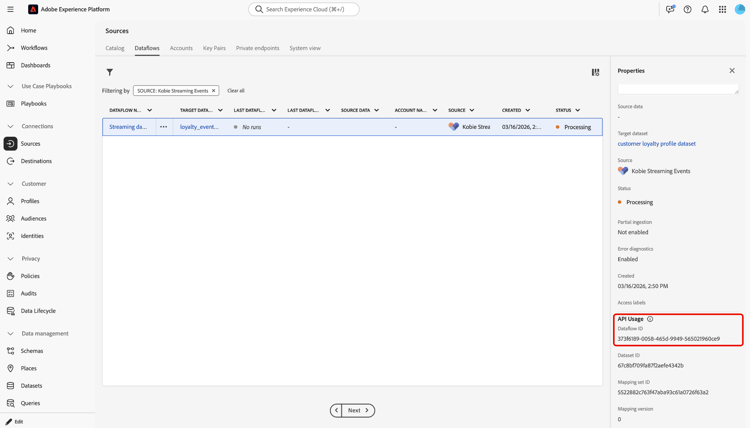Open the column settings icon
The height and width of the screenshot is (428, 750).
pyautogui.click(x=596, y=72)
